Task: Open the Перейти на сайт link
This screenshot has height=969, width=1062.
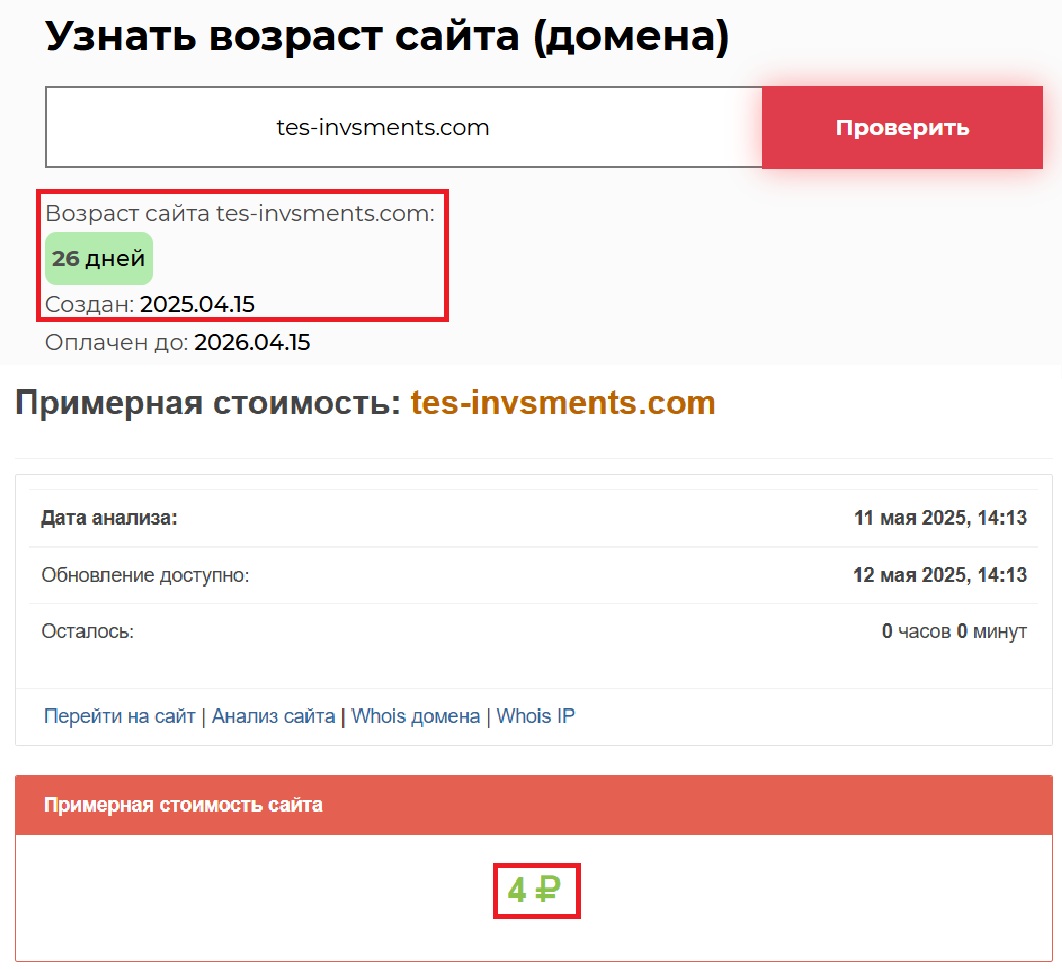Action: click(x=119, y=716)
